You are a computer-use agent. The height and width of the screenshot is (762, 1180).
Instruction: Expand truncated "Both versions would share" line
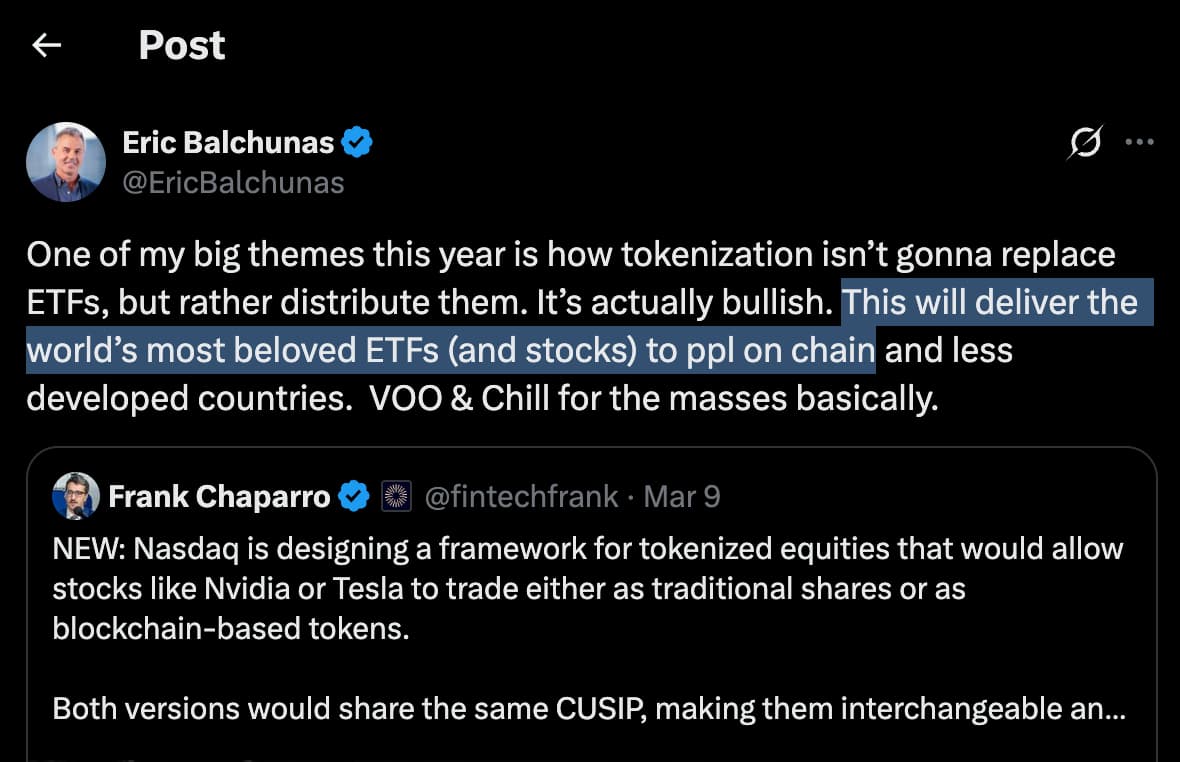589,709
